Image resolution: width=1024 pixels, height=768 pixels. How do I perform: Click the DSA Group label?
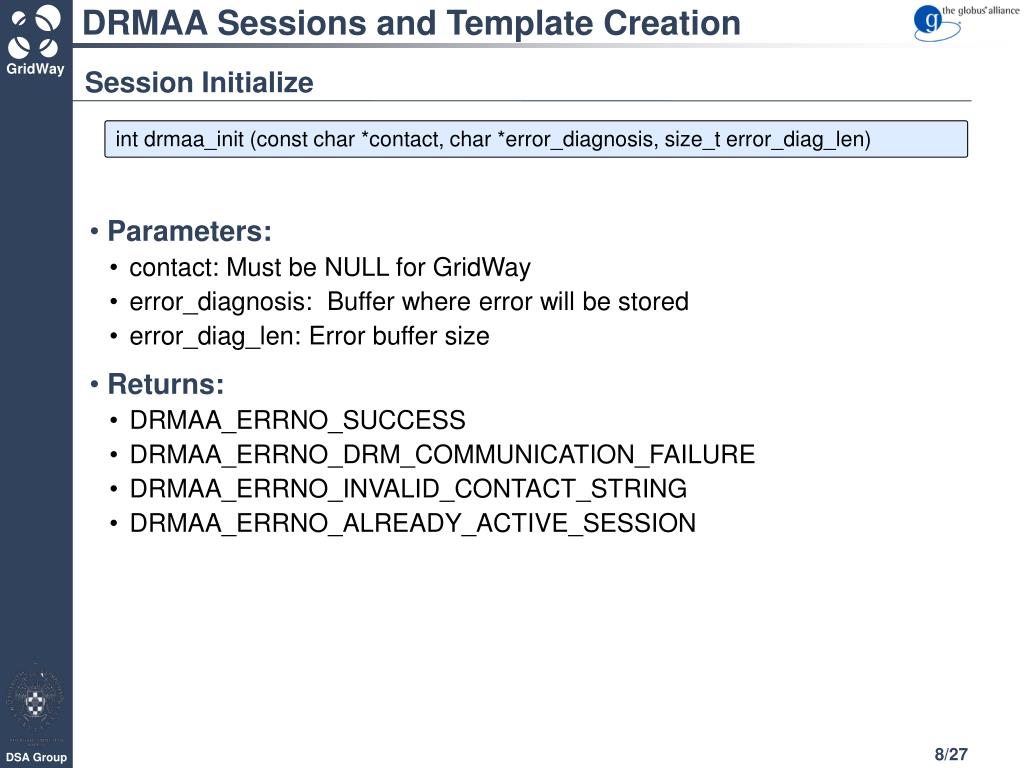36,757
